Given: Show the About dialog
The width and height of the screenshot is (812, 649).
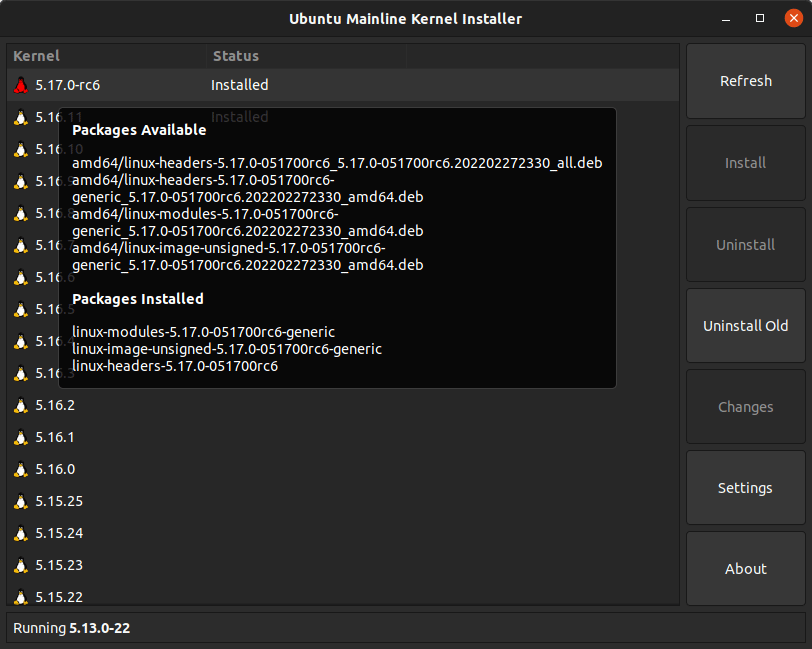Looking at the screenshot, I should [745, 569].
